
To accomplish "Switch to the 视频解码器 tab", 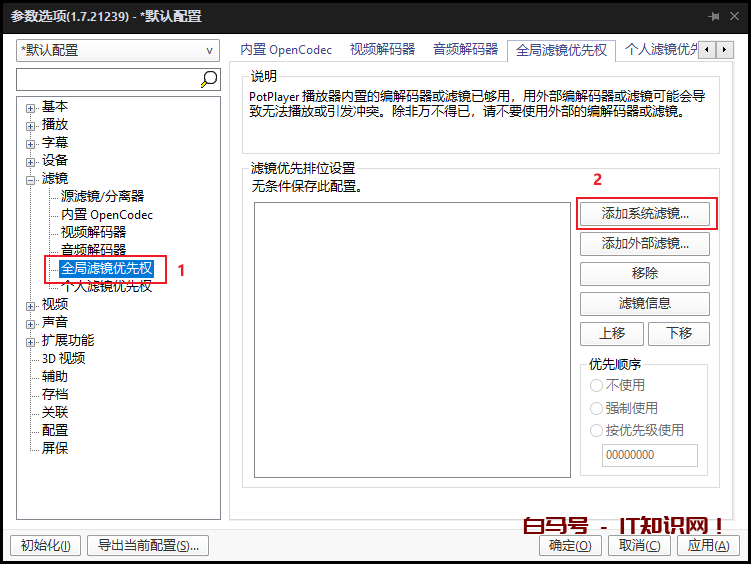I will pos(383,49).
